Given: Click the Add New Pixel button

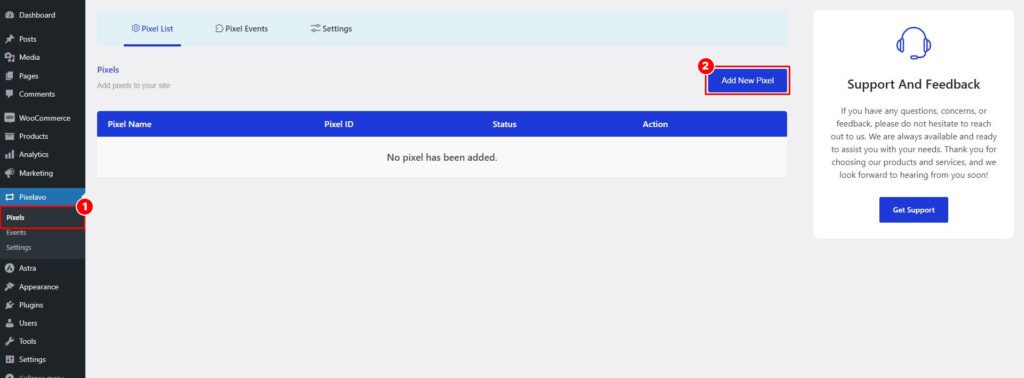Looking at the screenshot, I should 748,81.
